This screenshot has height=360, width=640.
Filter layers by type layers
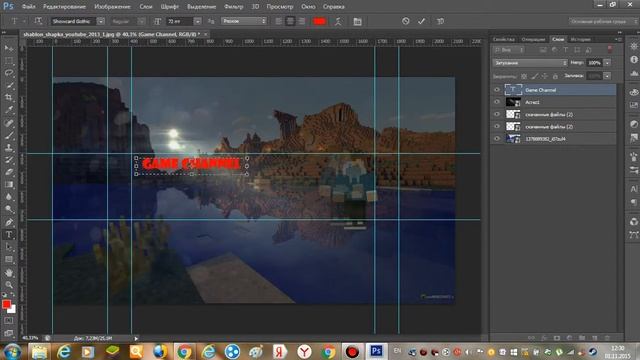(566, 50)
